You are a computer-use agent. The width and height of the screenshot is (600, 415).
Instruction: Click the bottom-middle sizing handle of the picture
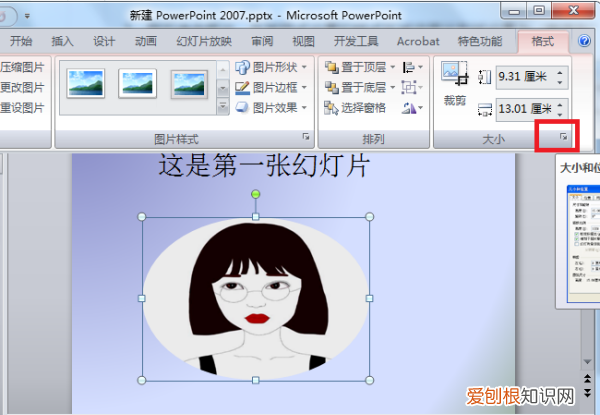tap(256, 380)
